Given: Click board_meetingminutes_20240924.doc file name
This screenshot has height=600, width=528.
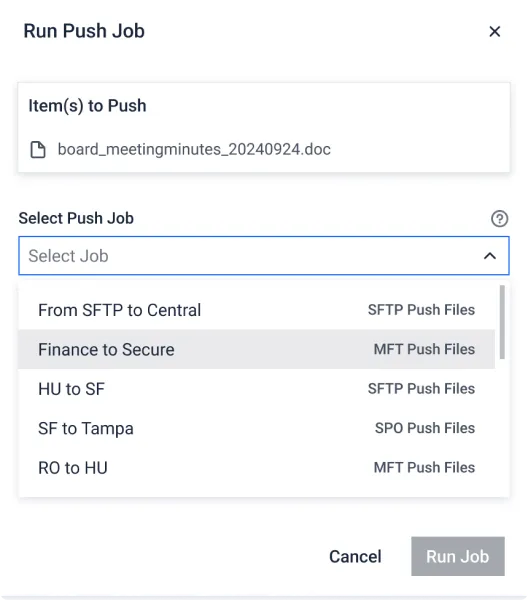Looking at the screenshot, I should coord(194,149).
